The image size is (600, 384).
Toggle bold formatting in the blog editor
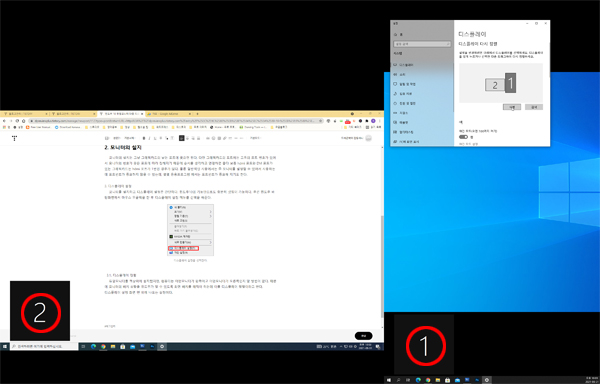tap(144, 138)
